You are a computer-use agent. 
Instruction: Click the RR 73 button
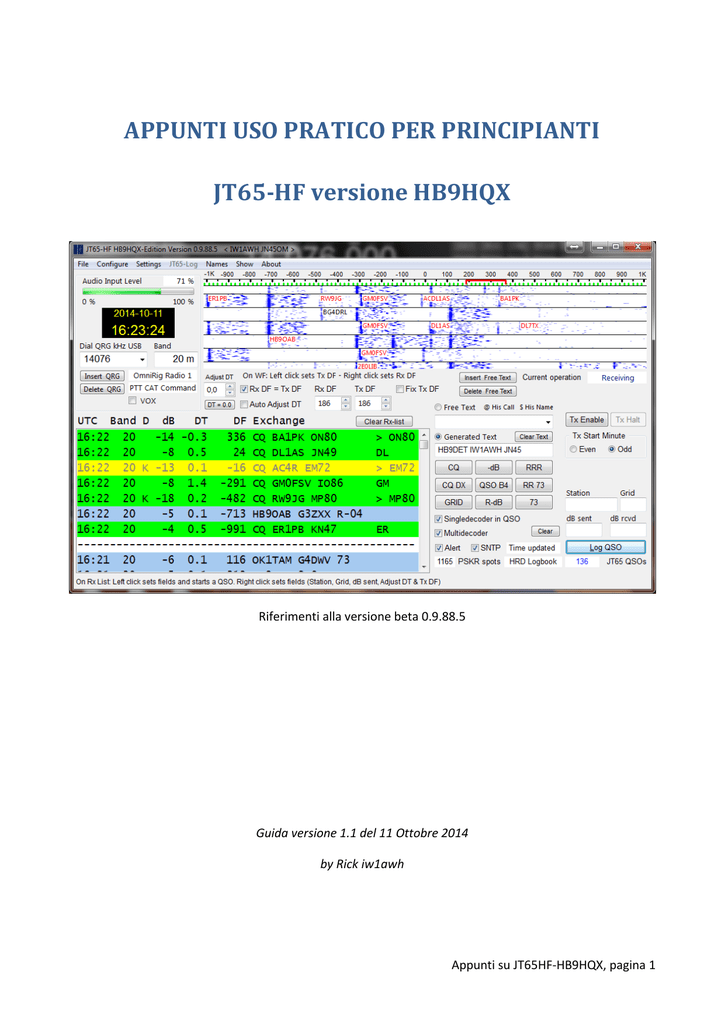pos(534,485)
